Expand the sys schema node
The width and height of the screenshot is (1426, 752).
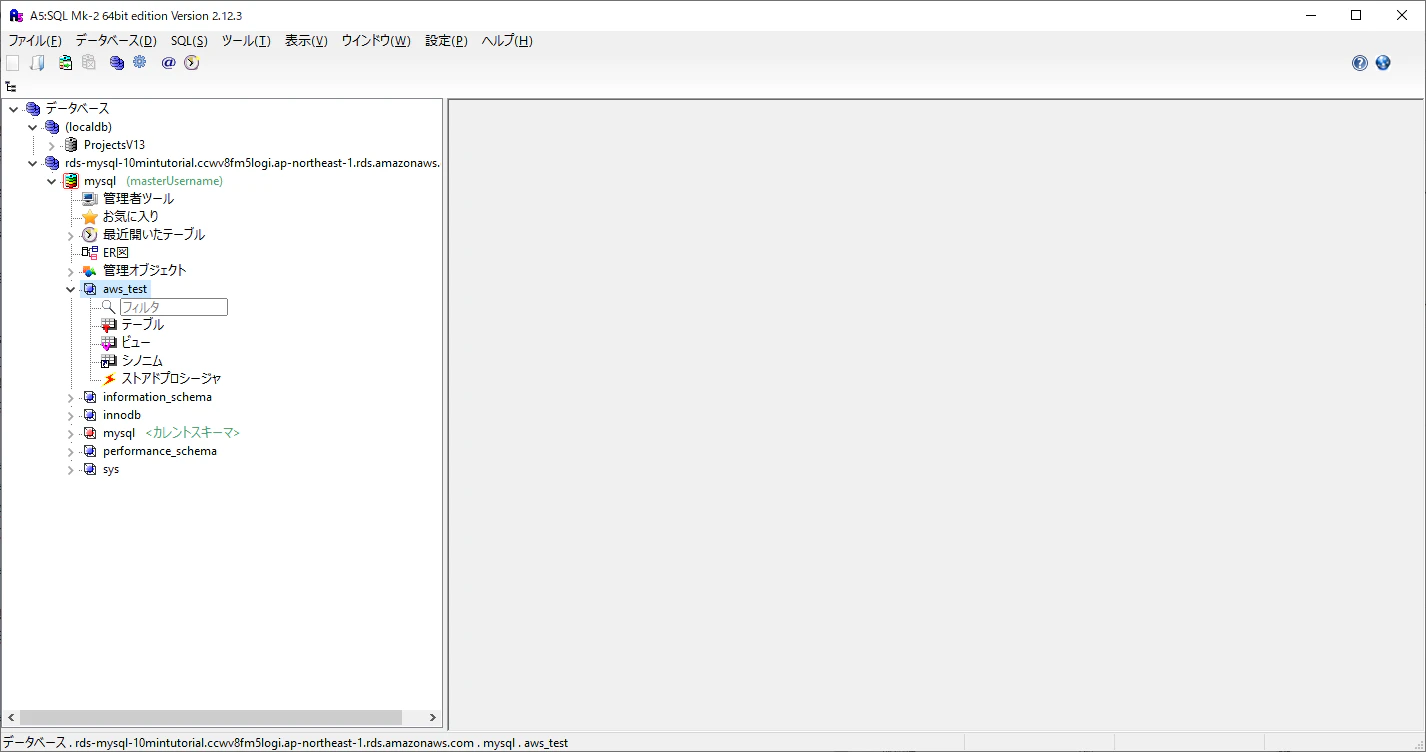coord(71,470)
